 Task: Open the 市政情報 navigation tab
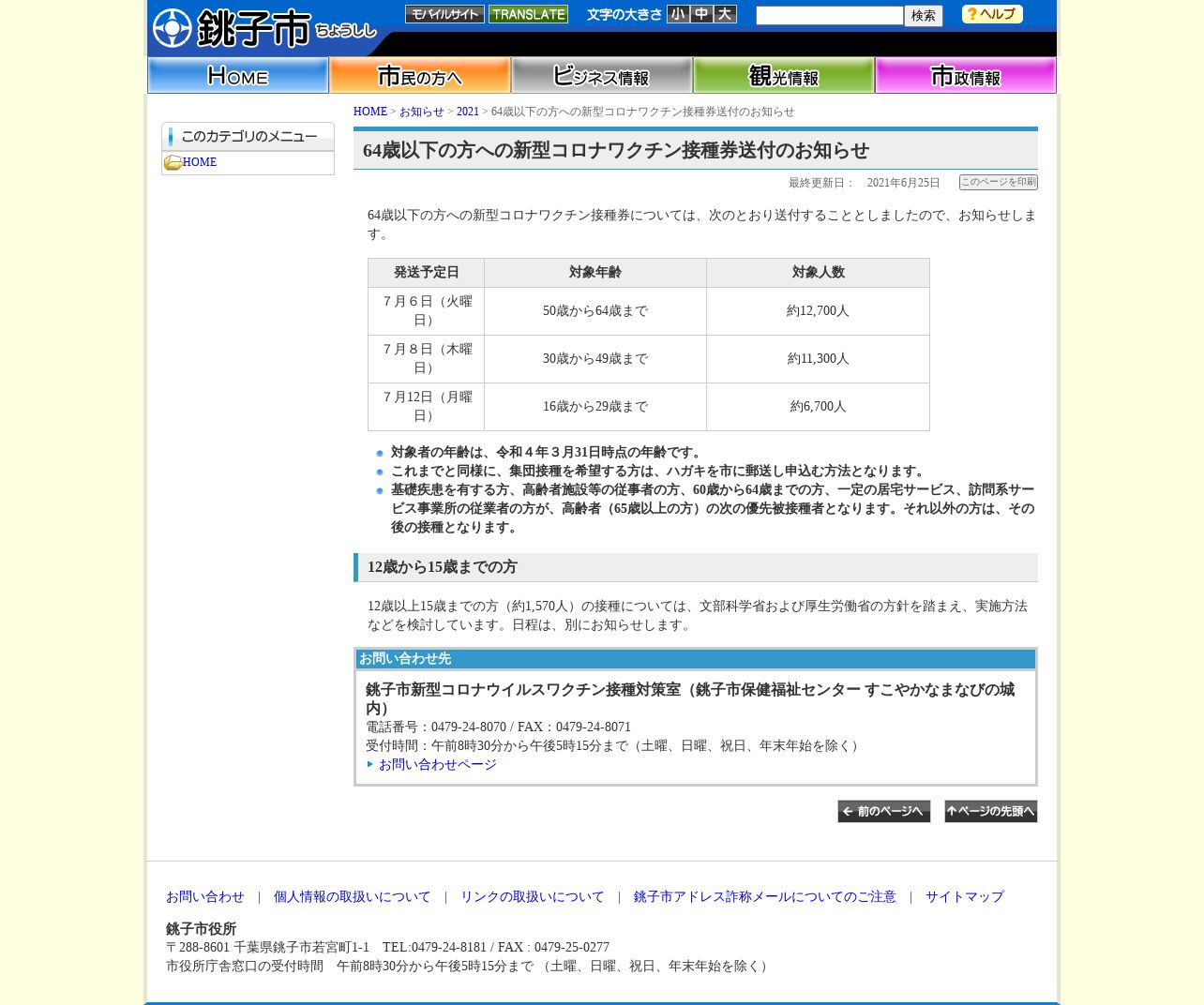pos(966,75)
